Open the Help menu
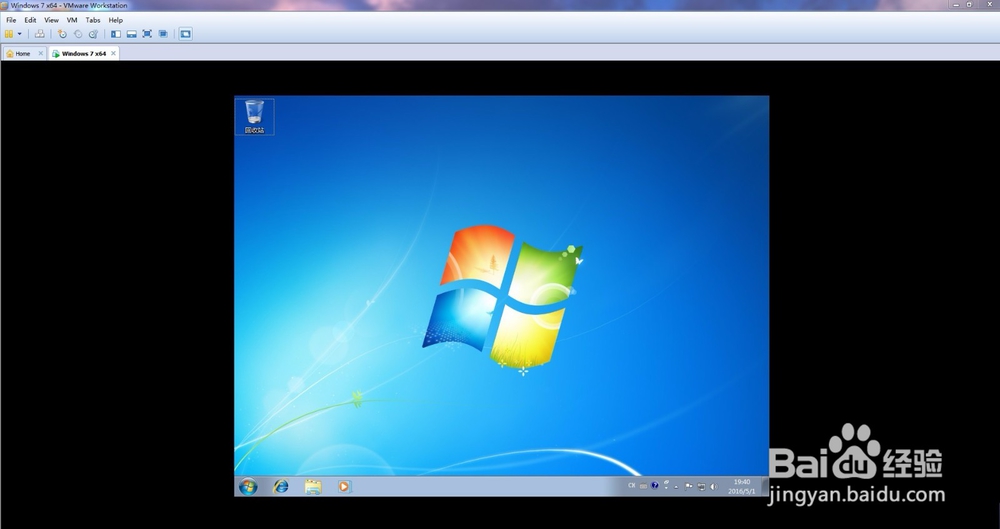Screen dimensions: 1000x529 tap(115, 20)
